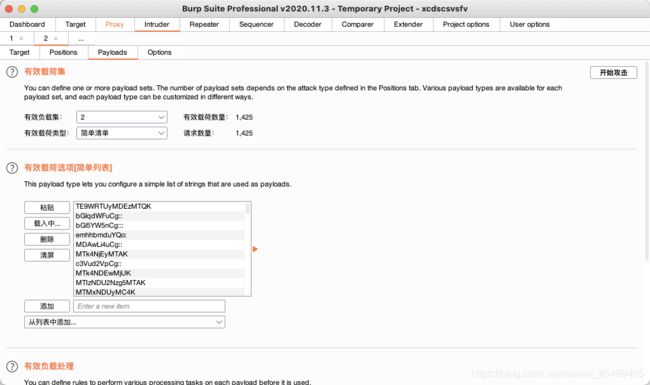This screenshot has width=650, height=385.
Task: Select the Intruder tab
Action: point(157,24)
